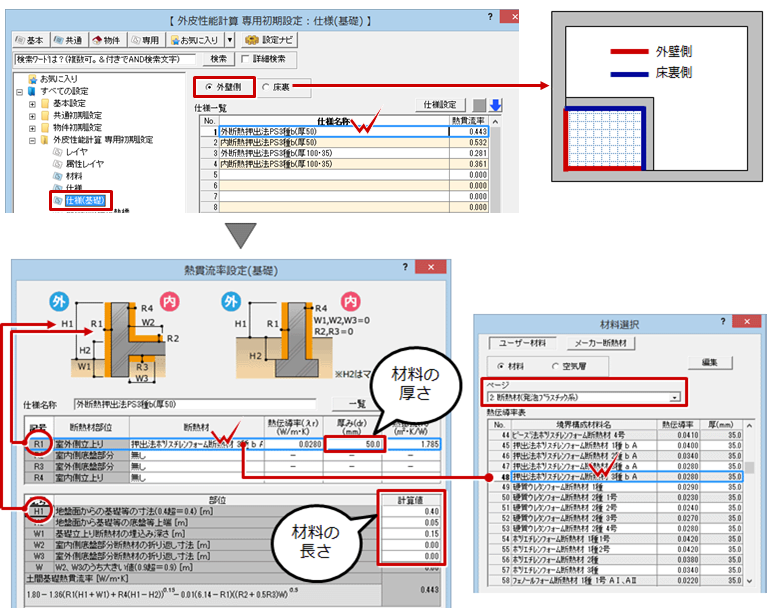767x608 pixels.
Task: Collapse the すべての設定 tree node
Action: coord(20,91)
